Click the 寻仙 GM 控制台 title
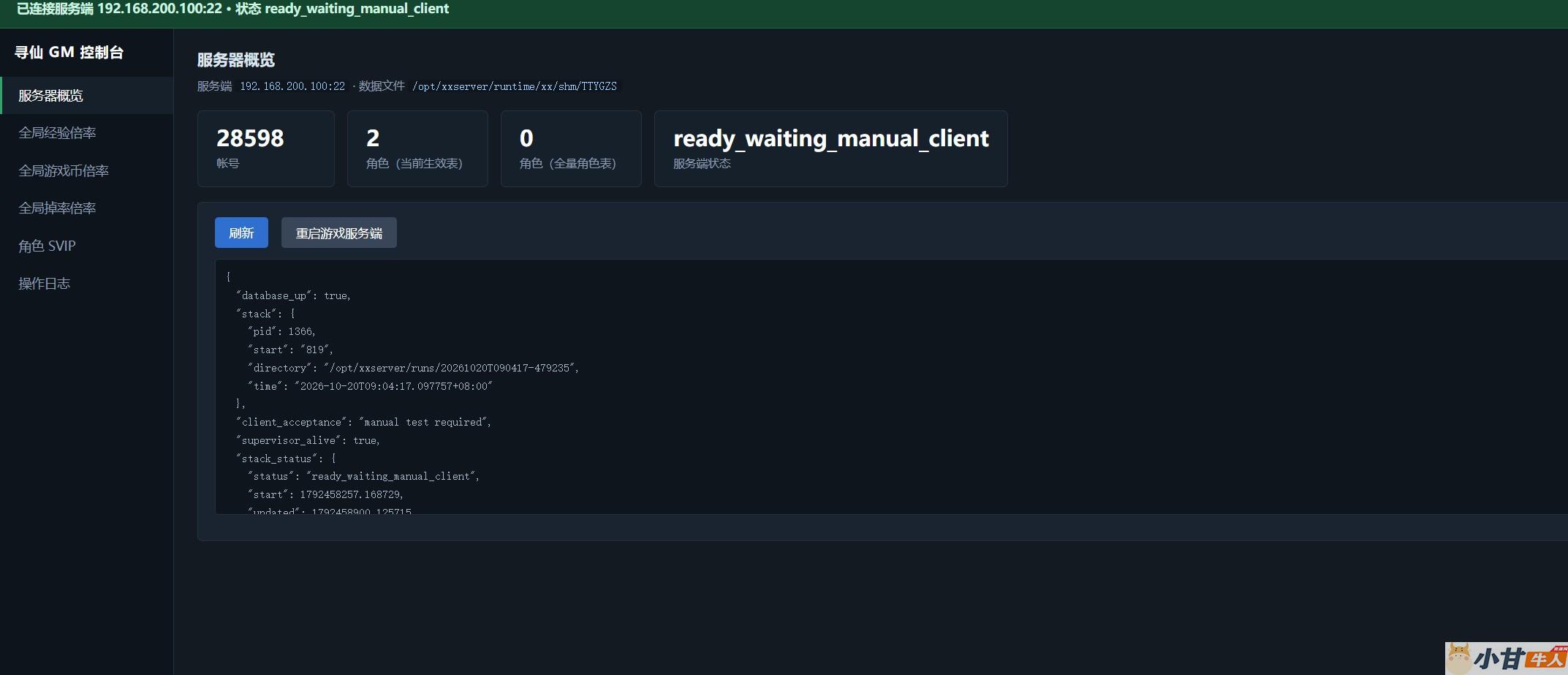Image resolution: width=1568 pixels, height=675 pixels. tap(69, 53)
